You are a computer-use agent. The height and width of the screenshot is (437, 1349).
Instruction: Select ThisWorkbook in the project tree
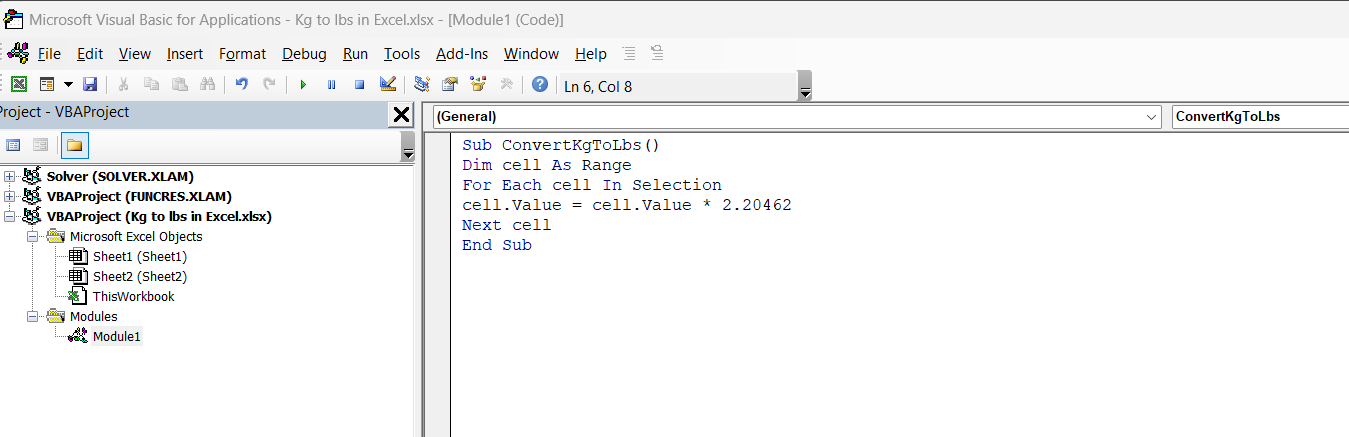134,297
